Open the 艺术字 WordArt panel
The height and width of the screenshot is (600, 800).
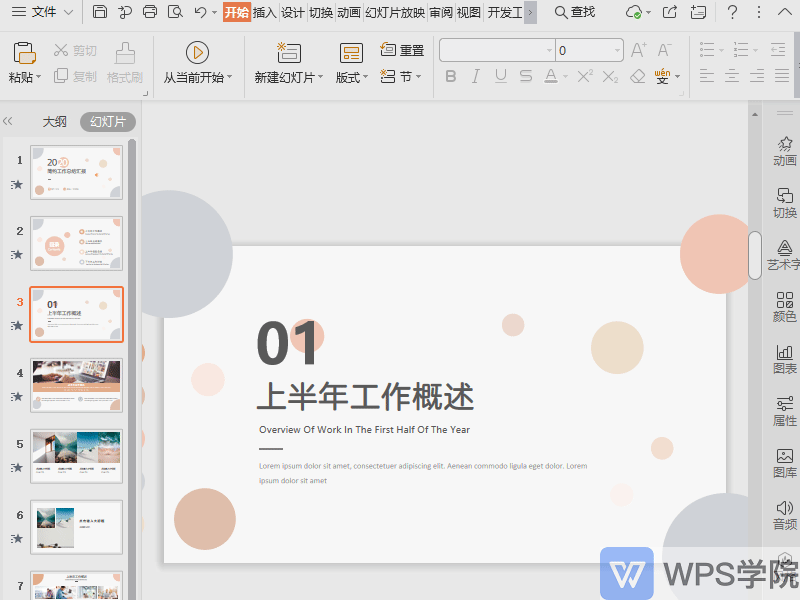pos(784,253)
